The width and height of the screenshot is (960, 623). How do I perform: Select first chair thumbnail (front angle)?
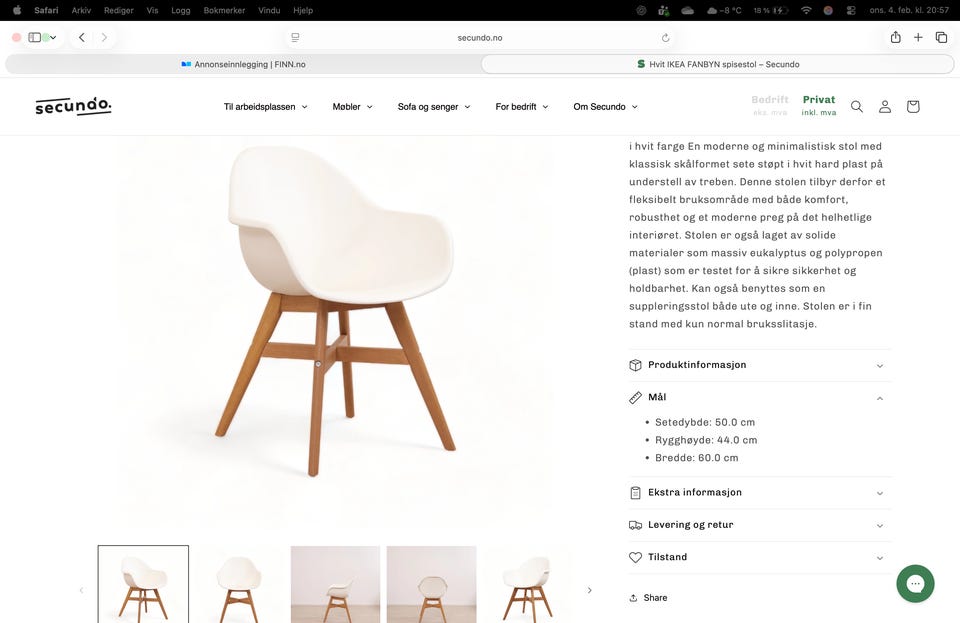(x=143, y=584)
